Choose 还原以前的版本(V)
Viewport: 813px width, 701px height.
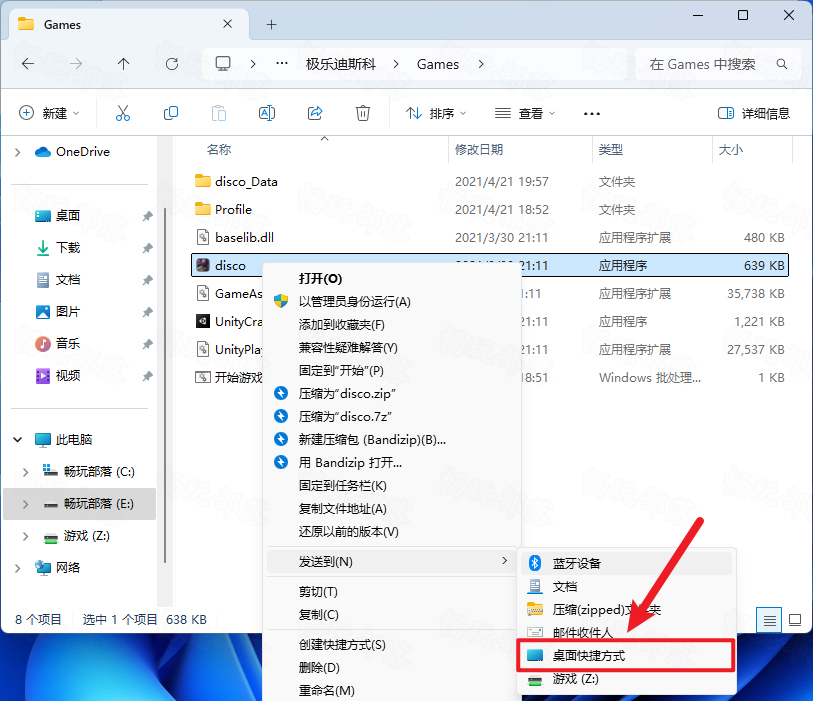(x=393, y=531)
